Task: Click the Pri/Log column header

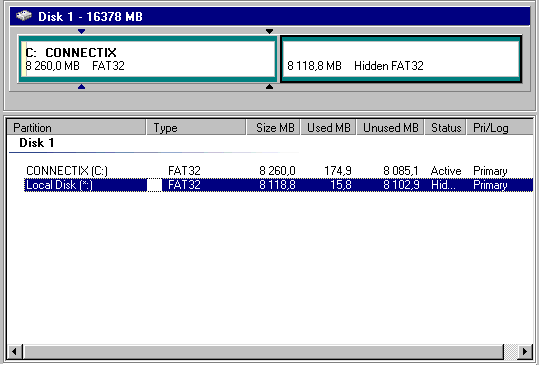Action: 500,128
